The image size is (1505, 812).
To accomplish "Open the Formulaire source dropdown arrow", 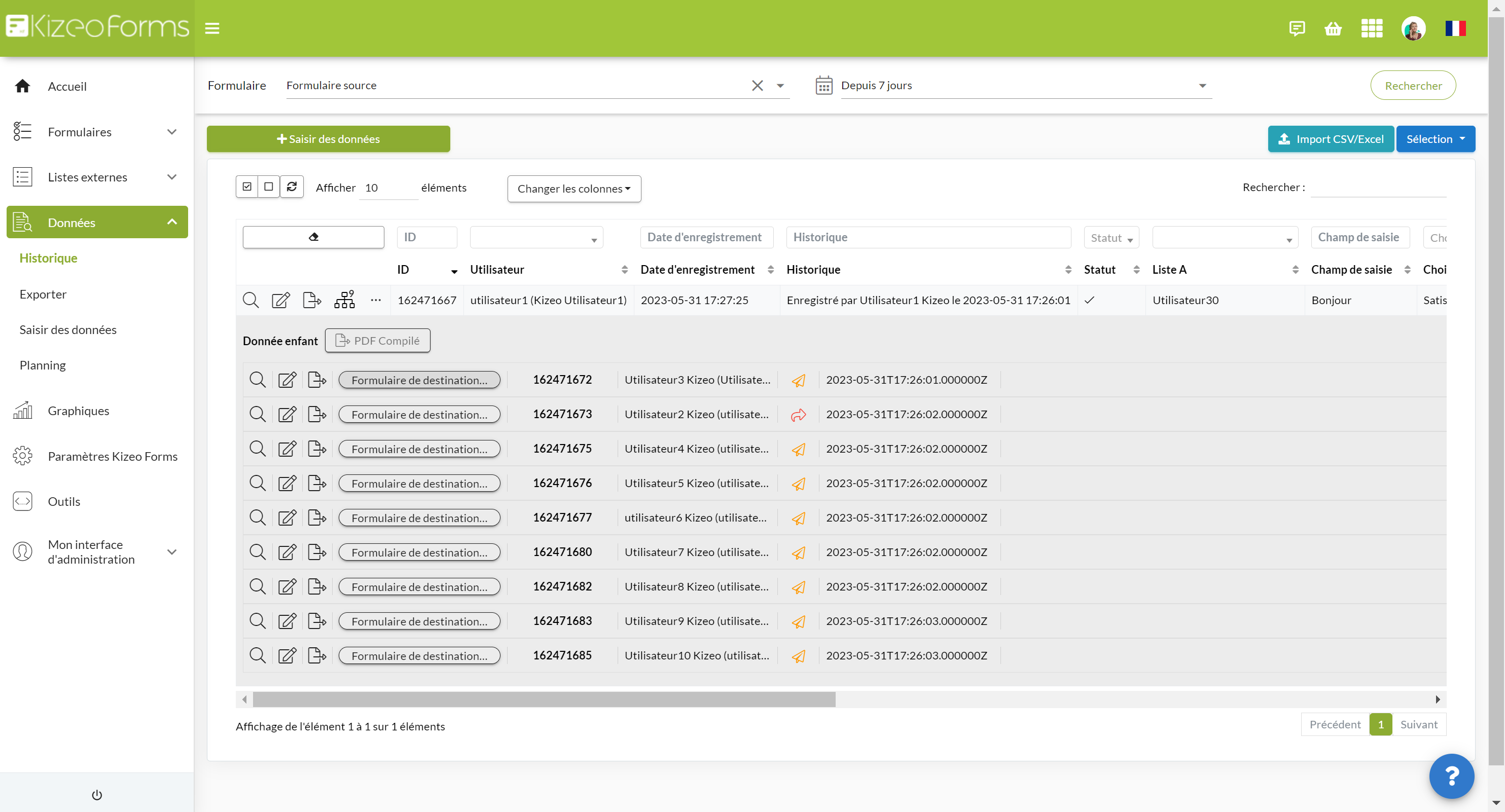I will point(780,86).
